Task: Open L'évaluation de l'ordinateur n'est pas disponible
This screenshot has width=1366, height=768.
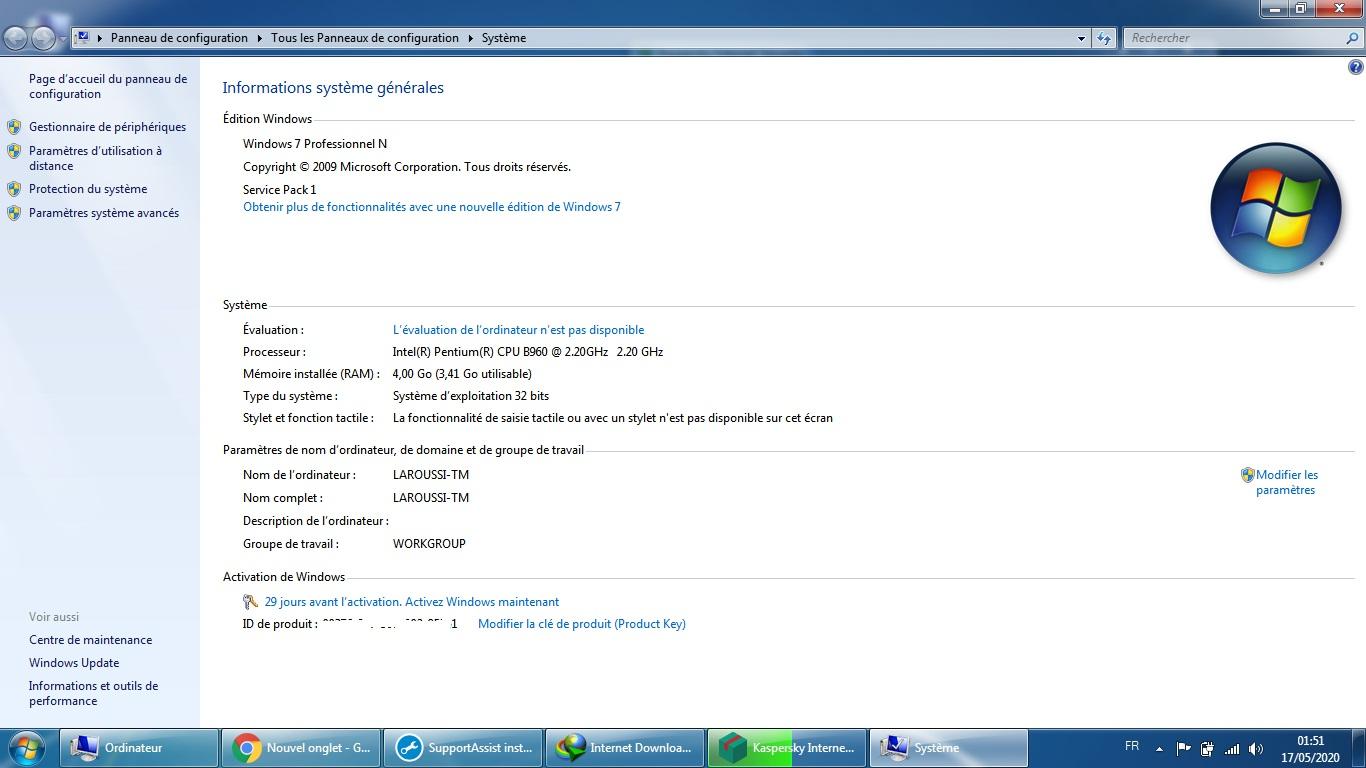Action: [x=518, y=330]
